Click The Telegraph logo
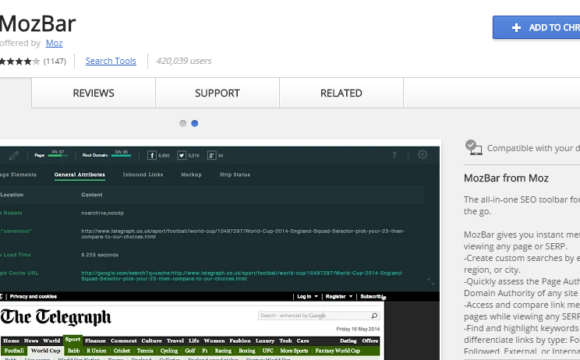The width and height of the screenshot is (580, 360). [55, 317]
